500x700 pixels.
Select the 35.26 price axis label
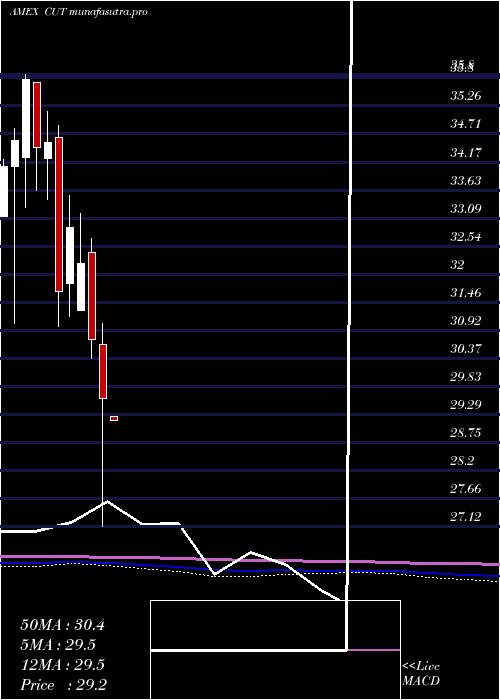click(466, 96)
